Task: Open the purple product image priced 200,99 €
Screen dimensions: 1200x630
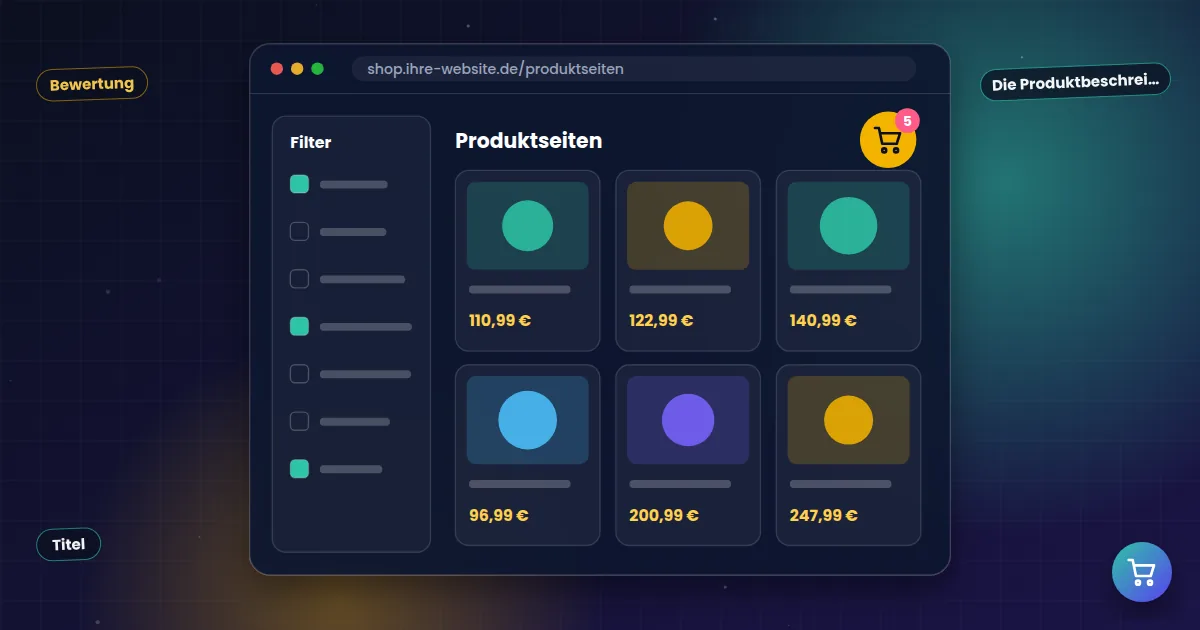Action: click(688, 420)
